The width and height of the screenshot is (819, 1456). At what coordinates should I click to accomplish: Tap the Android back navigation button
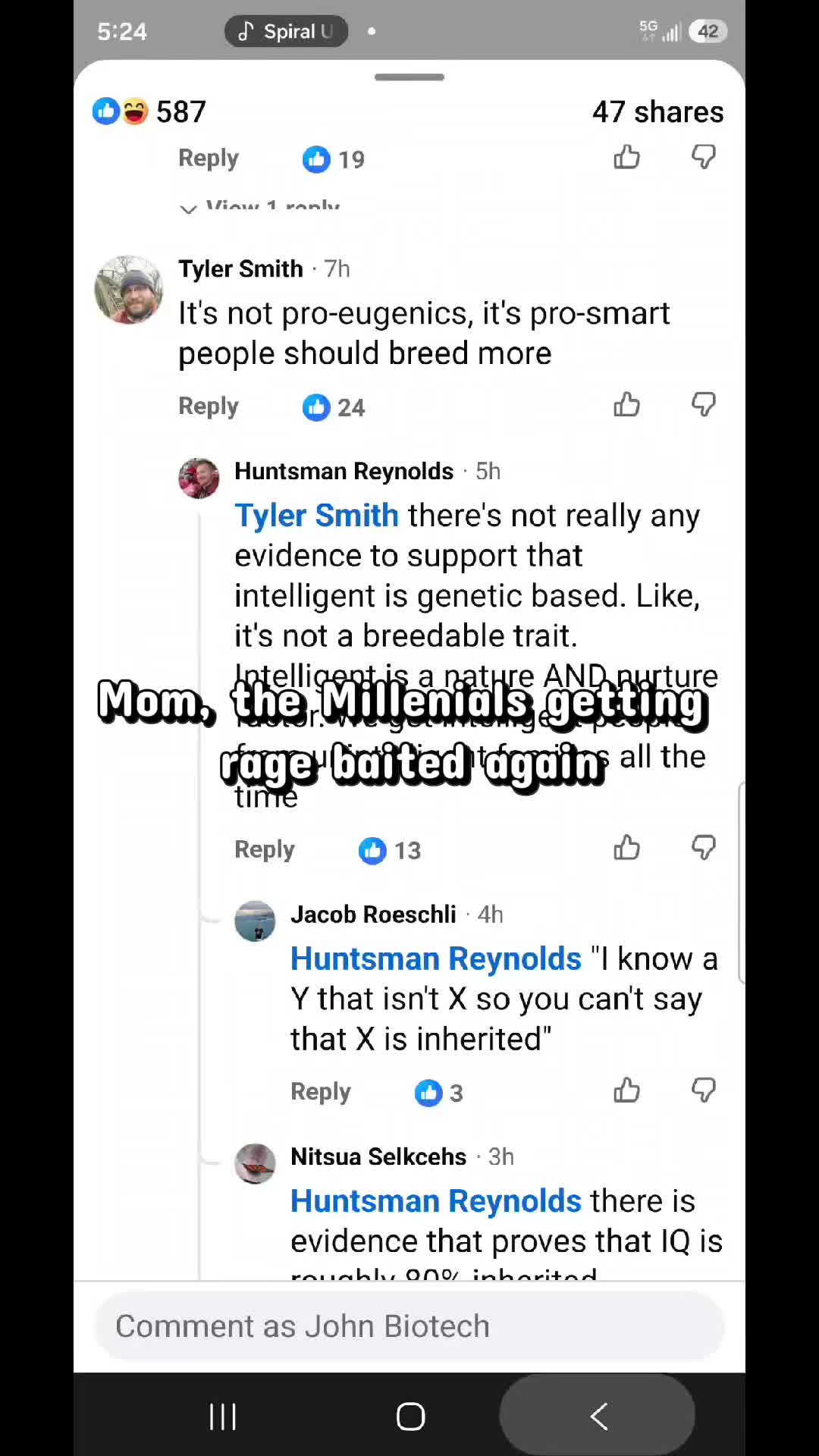tap(598, 1416)
